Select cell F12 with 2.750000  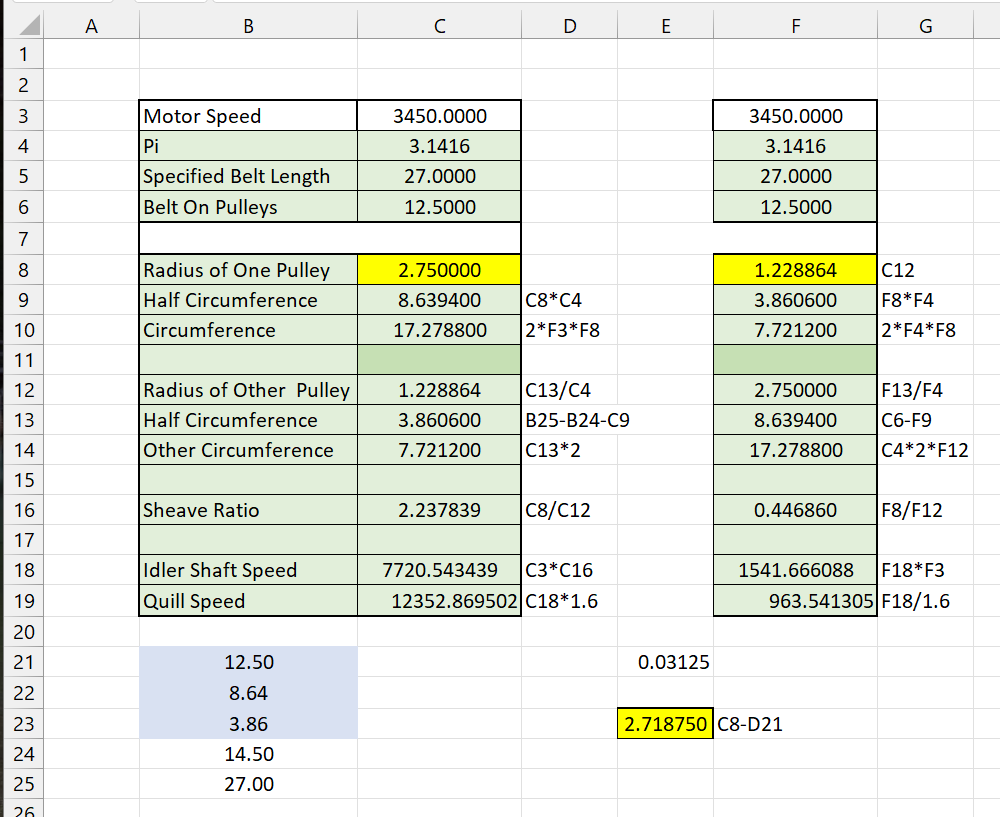pos(795,390)
